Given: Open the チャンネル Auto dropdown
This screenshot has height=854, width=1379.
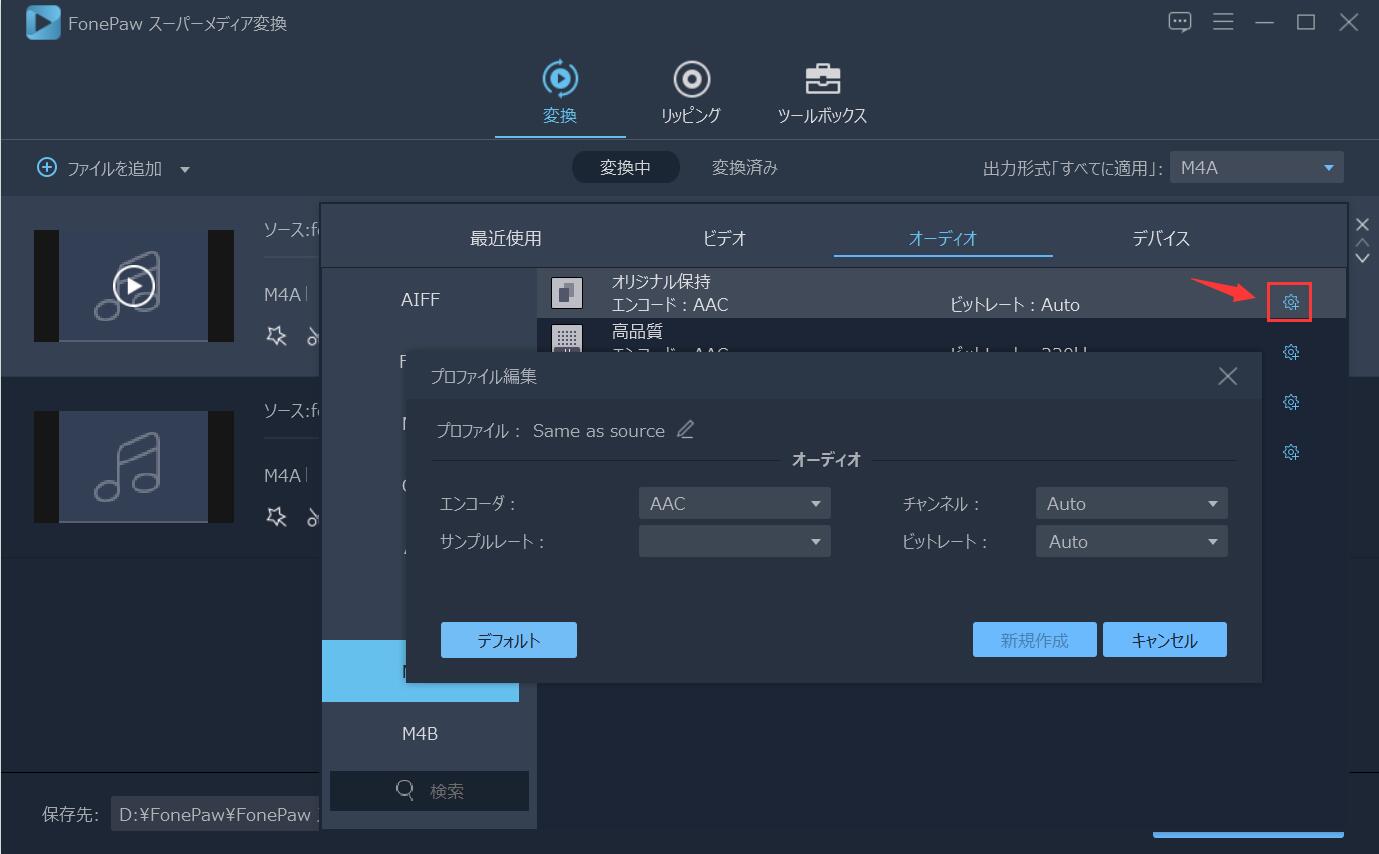Looking at the screenshot, I should [x=1131, y=504].
